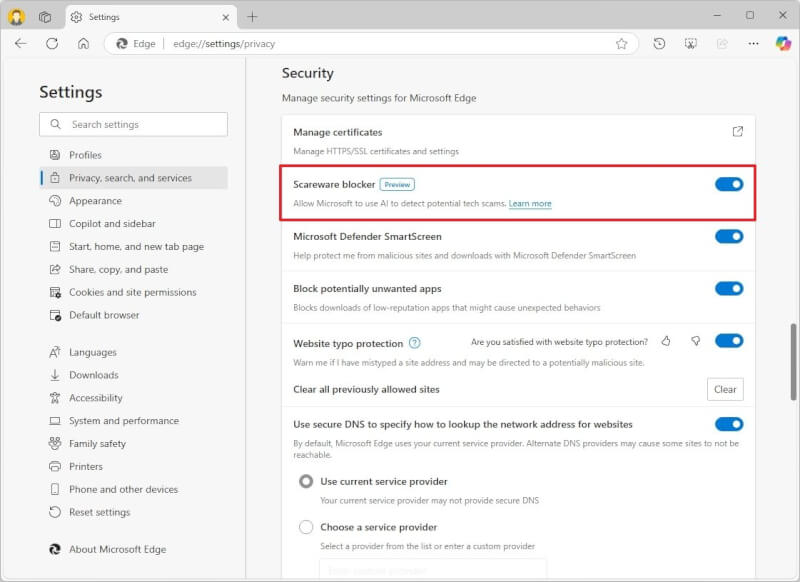This screenshot has width=800, height=582.
Task: Click the Copilot icon in the toolbar
Action: tap(783, 43)
